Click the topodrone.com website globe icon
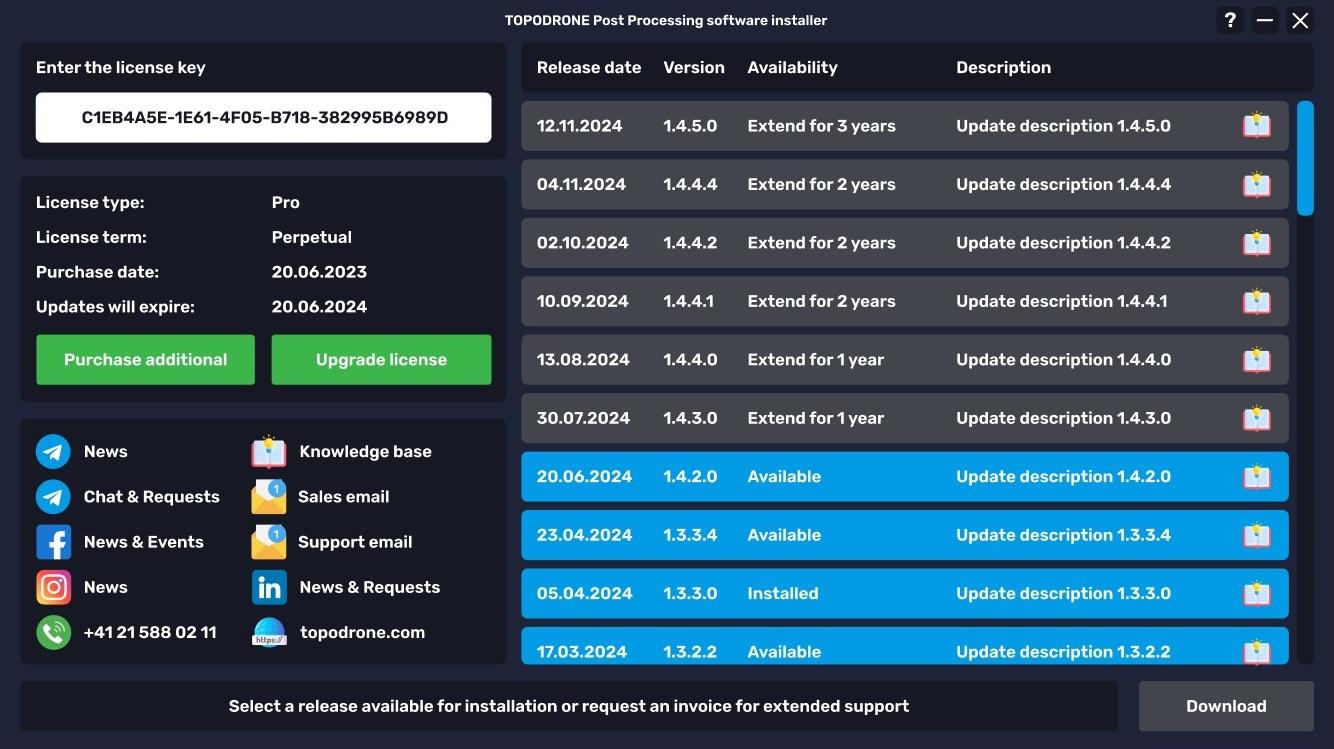Screen dimensions: 1334x749 [x=269, y=632]
